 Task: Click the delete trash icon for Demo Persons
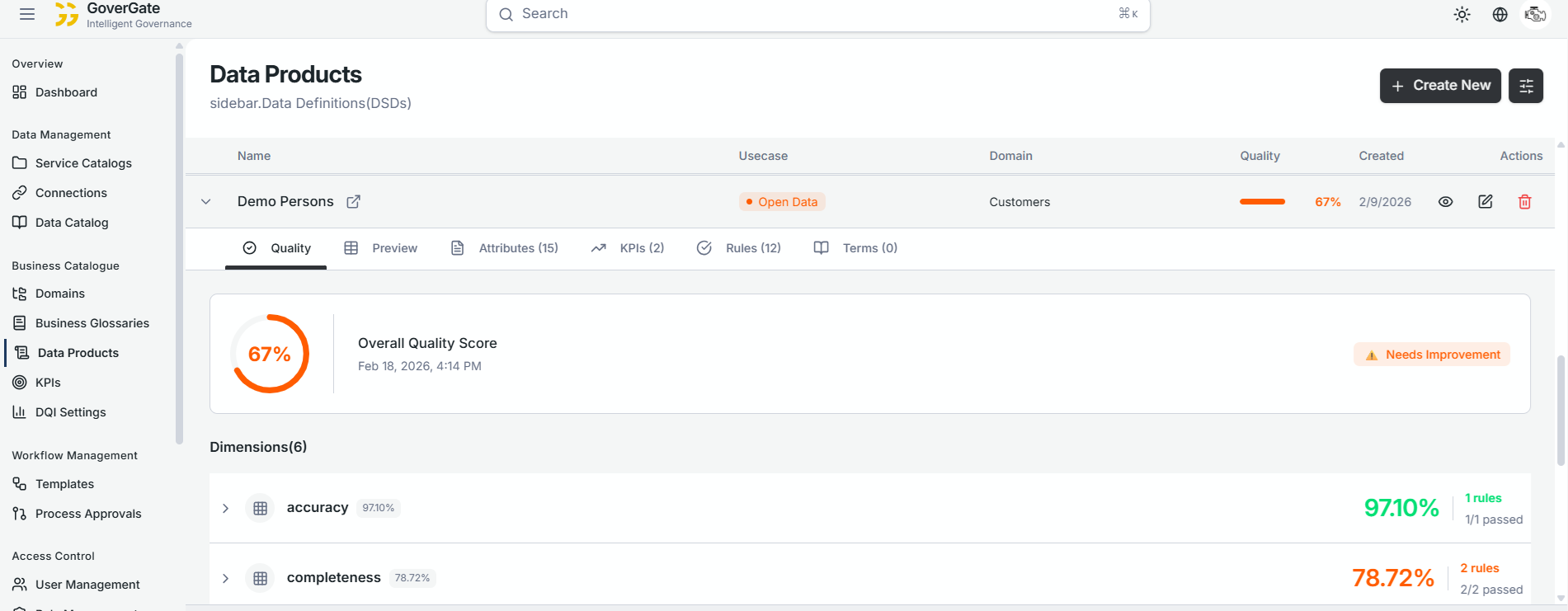tap(1524, 202)
